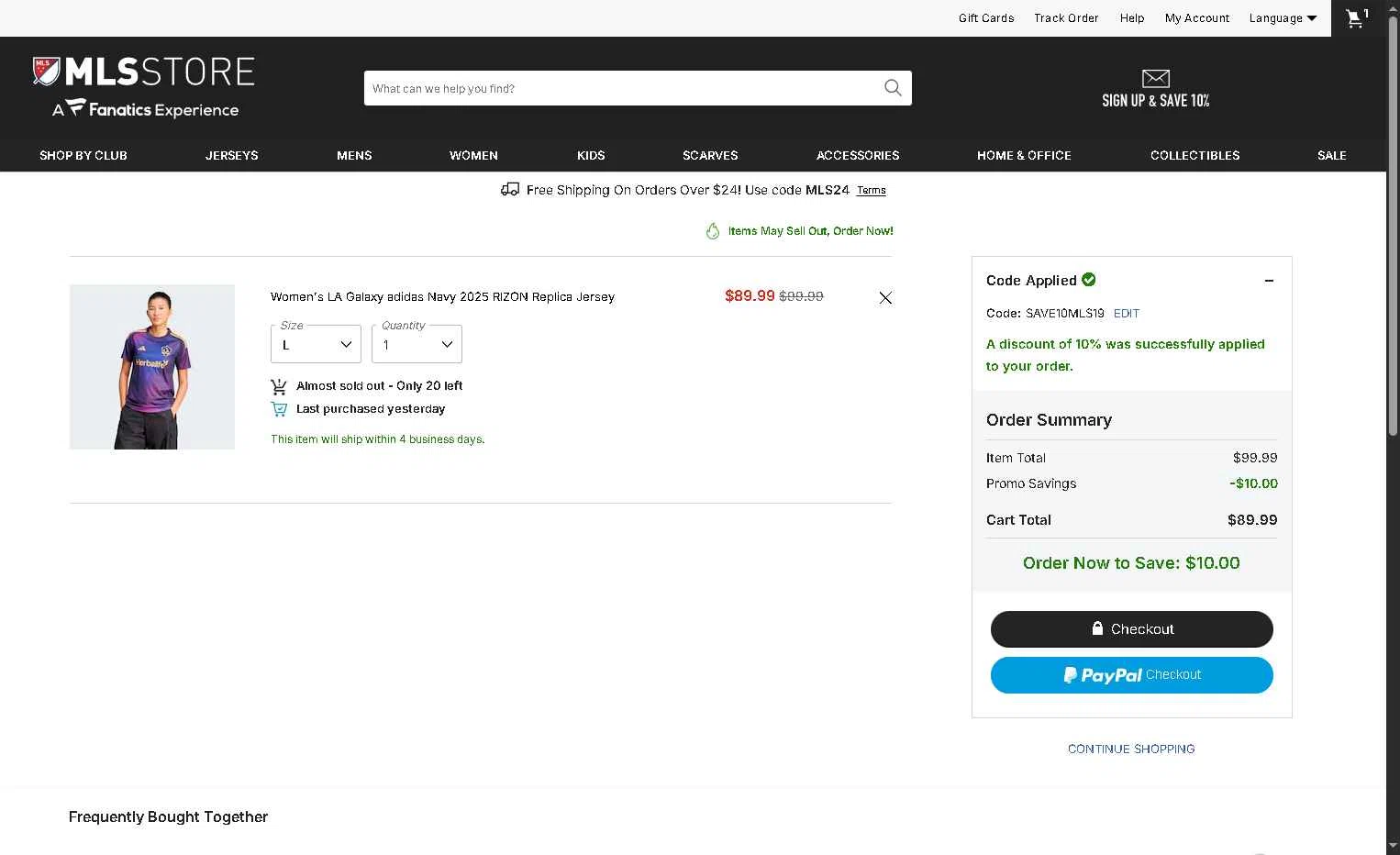Expand the Language menu
Image resolution: width=1400 pixels, height=855 pixels.
pos(1283,18)
